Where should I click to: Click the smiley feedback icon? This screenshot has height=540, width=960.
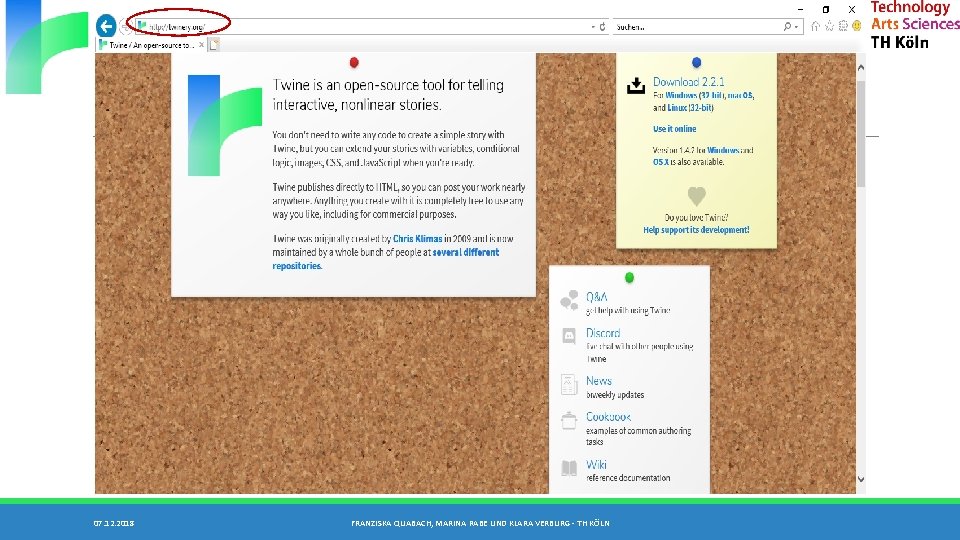coord(857,26)
